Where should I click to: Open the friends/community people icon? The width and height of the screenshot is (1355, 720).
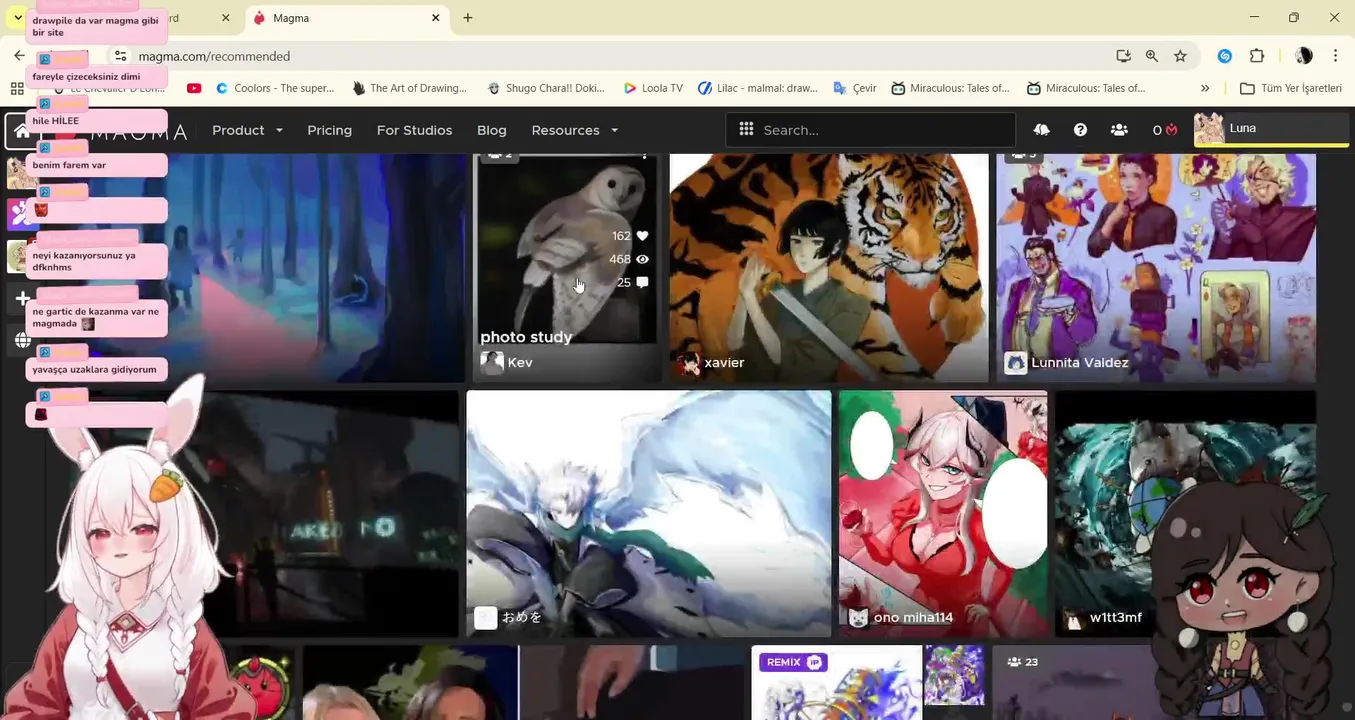1119,130
